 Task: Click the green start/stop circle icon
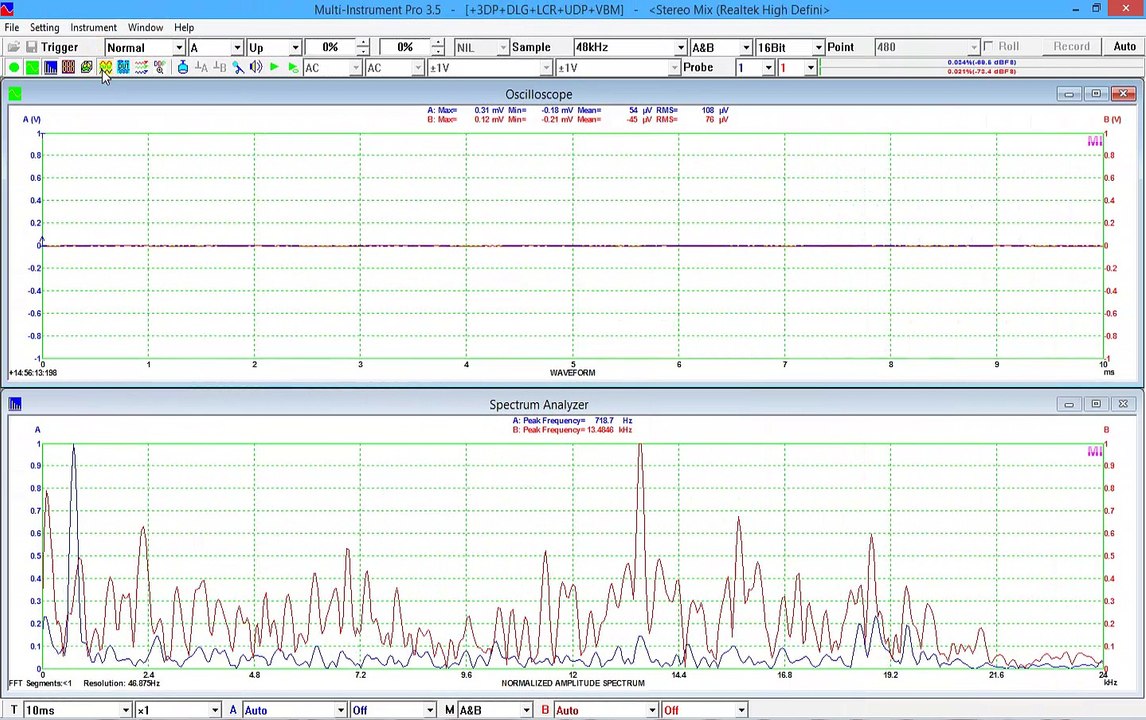click(x=14, y=68)
